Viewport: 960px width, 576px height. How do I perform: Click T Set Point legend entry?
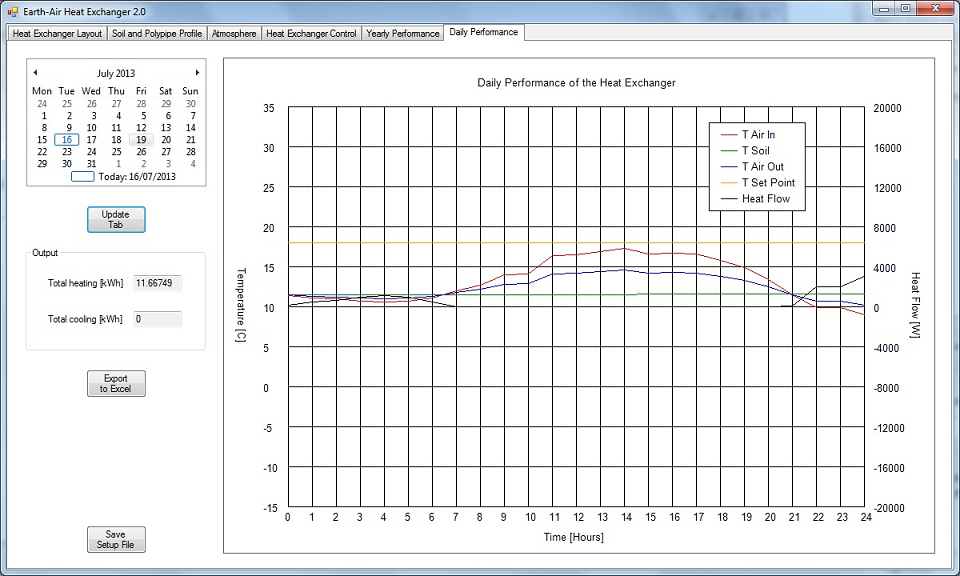point(758,182)
